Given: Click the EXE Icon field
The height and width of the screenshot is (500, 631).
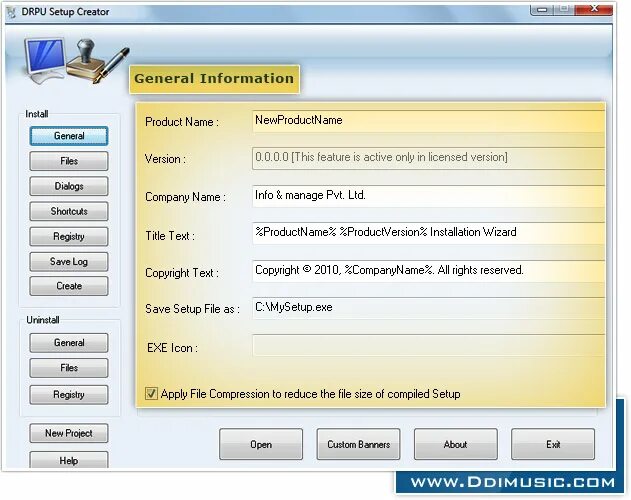Looking at the screenshot, I should [428, 345].
